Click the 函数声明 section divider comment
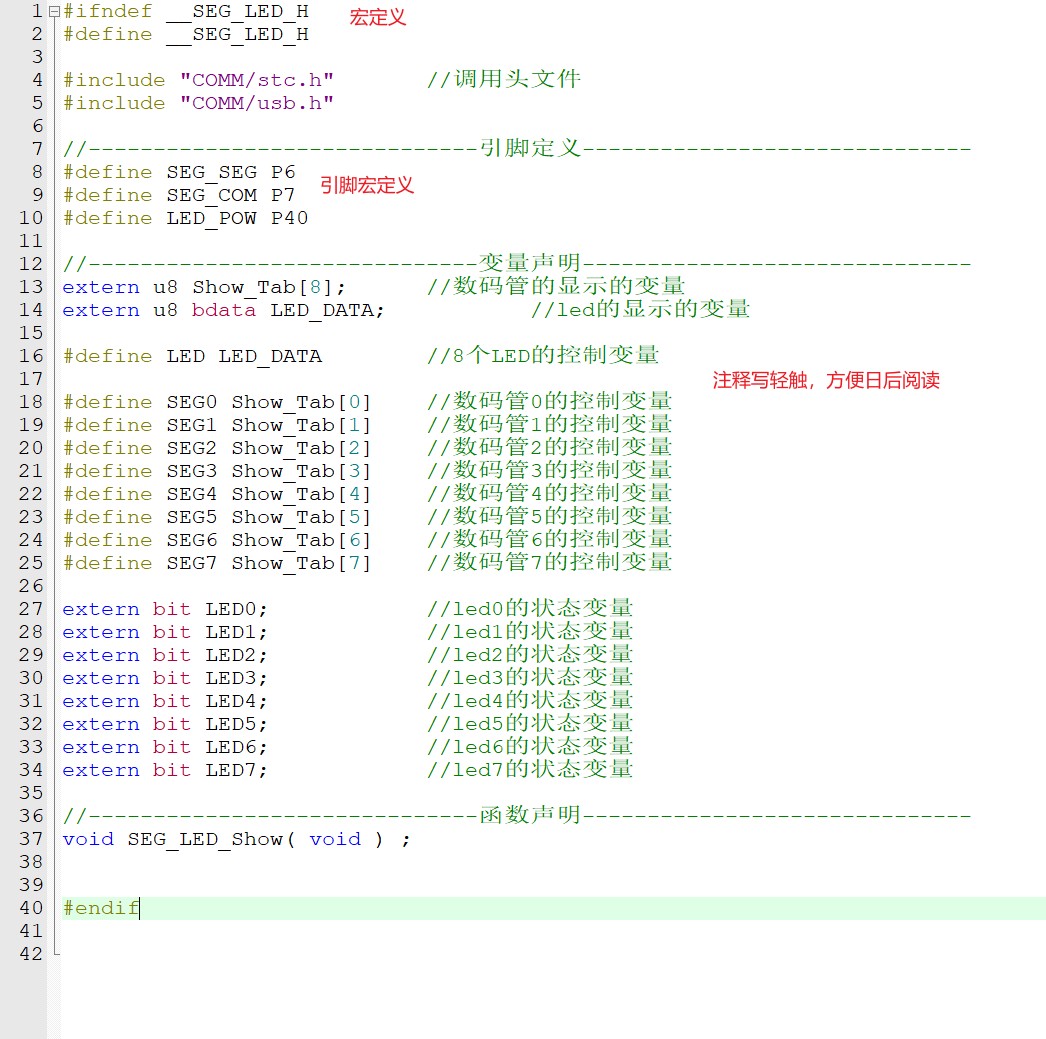The height and width of the screenshot is (1039, 1046). [x=517, y=815]
